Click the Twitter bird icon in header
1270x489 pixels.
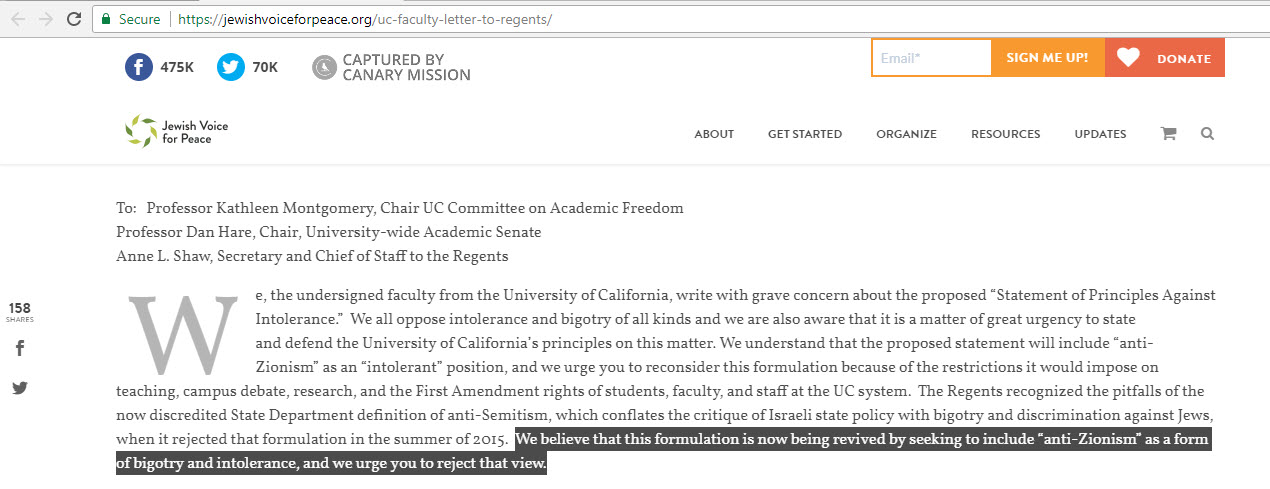231,67
